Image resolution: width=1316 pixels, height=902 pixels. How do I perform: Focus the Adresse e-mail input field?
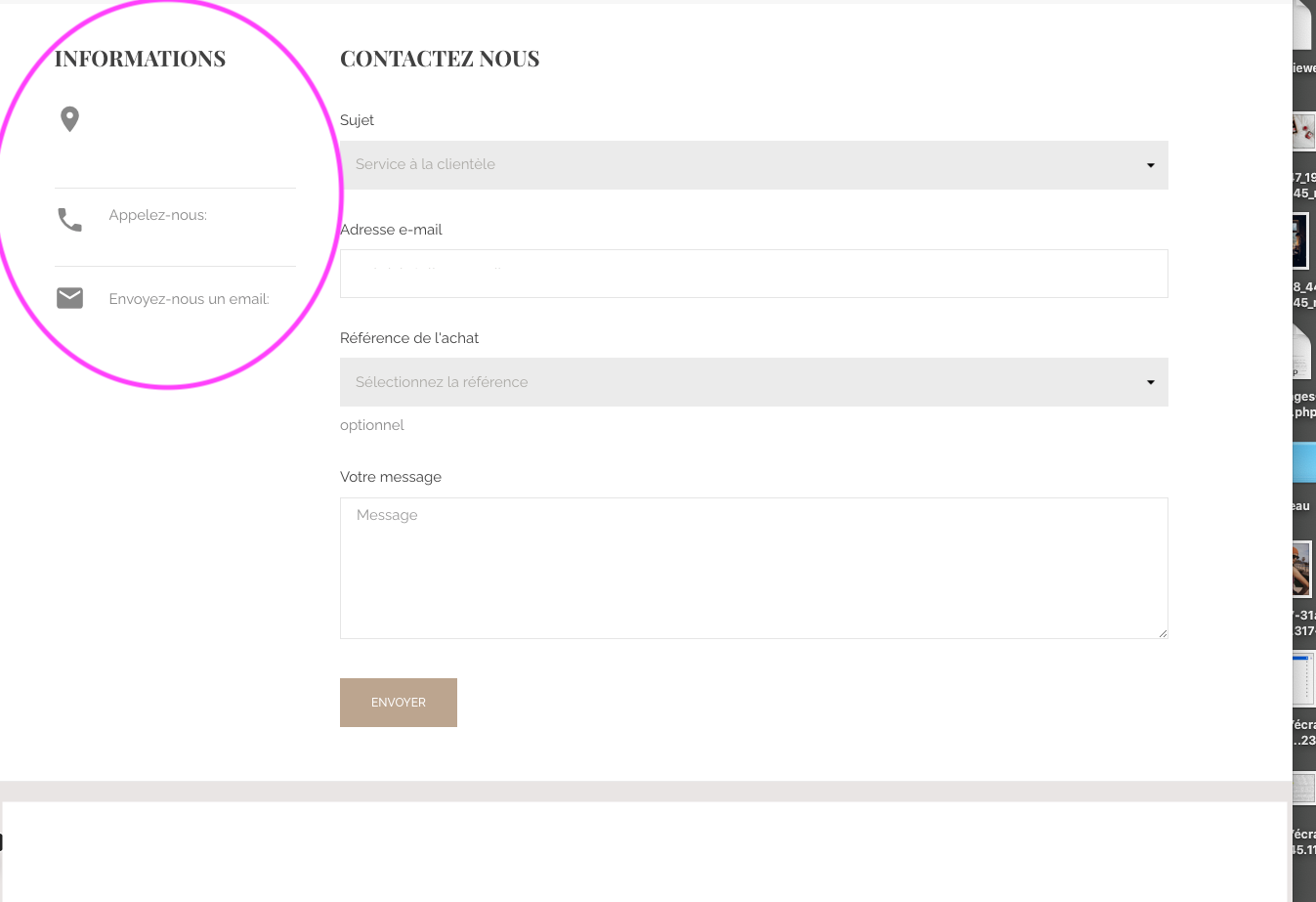(x=753, y=274)
